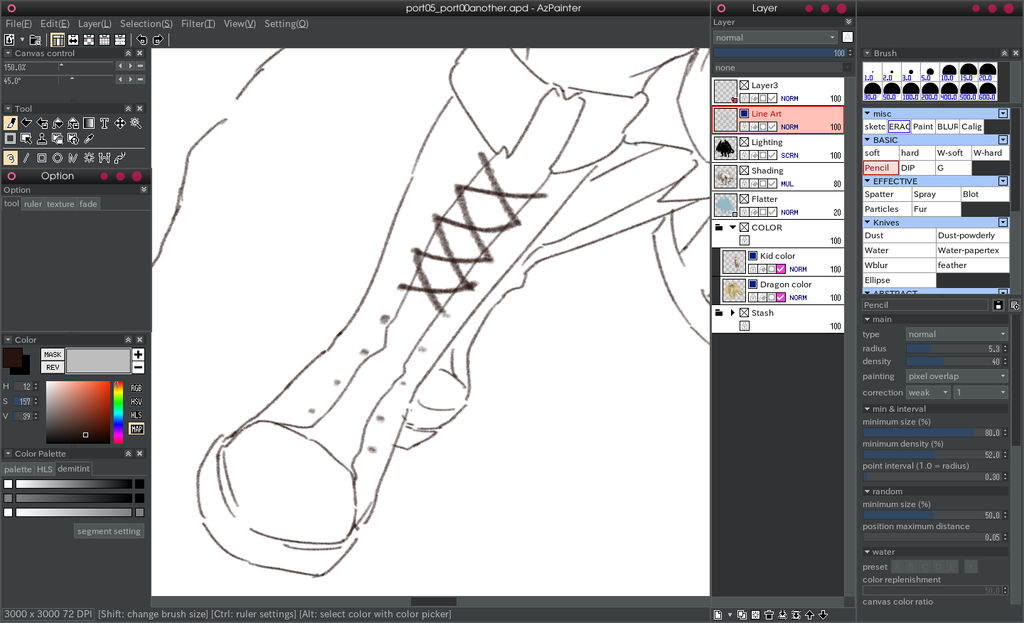This screenshot has width=1024, height=623.
Task: Select the Brush tool in Tool panel
Action: click(10, 123)
